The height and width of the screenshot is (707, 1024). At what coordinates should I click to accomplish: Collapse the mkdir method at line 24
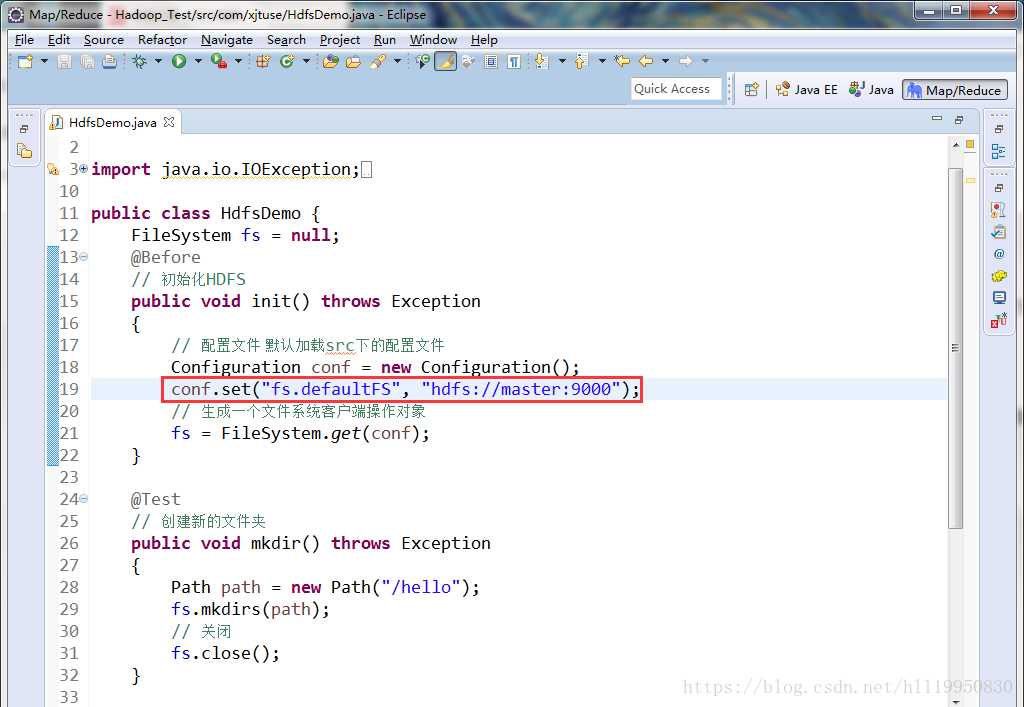(84, 499)
